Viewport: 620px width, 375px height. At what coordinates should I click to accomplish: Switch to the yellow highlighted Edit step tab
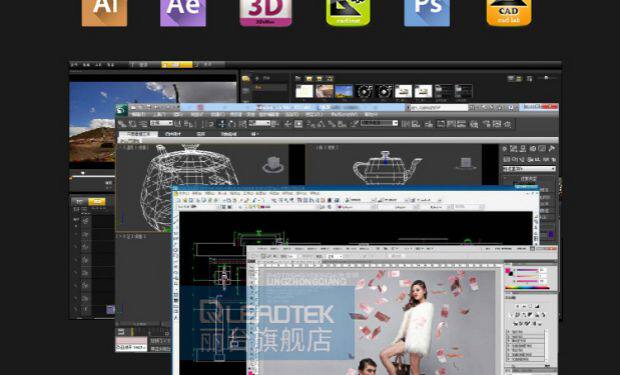point(177,64)
